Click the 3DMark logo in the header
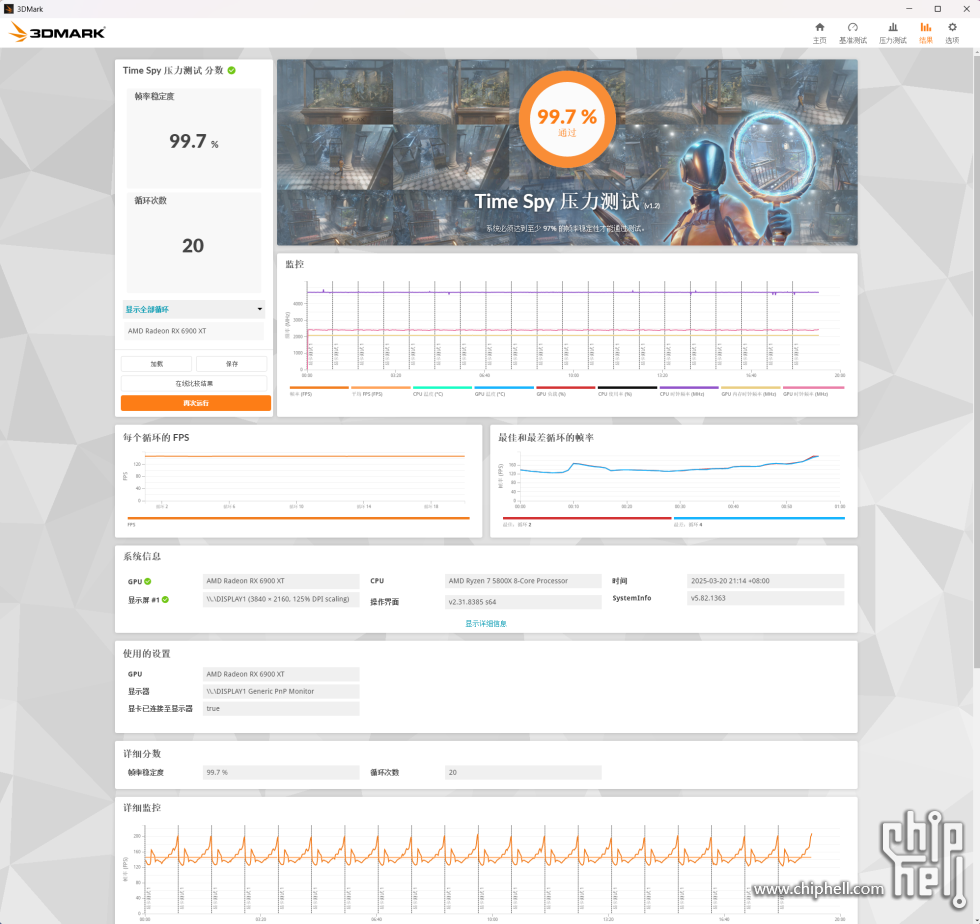 58,32
